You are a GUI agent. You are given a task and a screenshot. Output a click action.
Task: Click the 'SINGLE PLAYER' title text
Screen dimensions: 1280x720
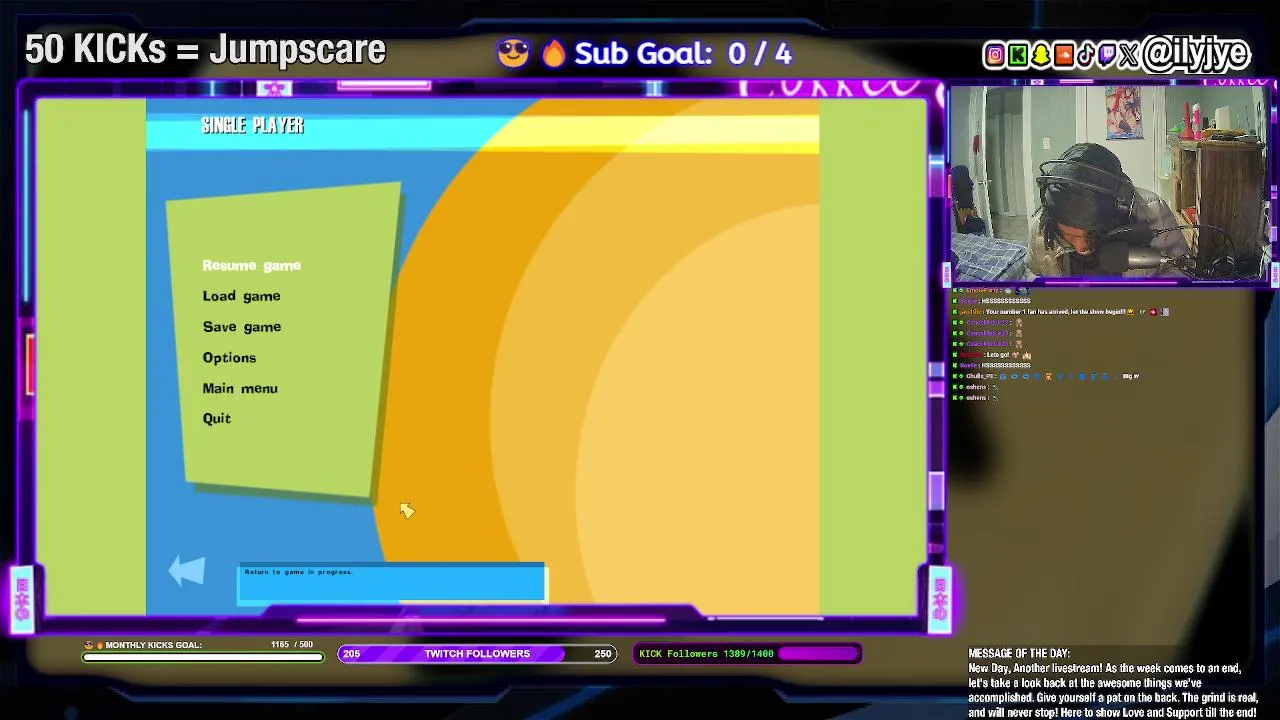click(x=252, y=126)
